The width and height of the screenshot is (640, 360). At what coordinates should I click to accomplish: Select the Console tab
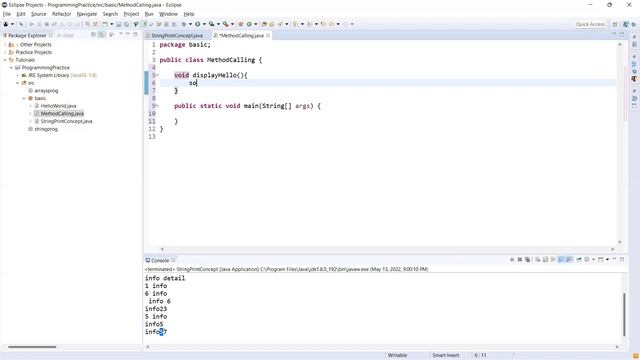click(160, 260)
